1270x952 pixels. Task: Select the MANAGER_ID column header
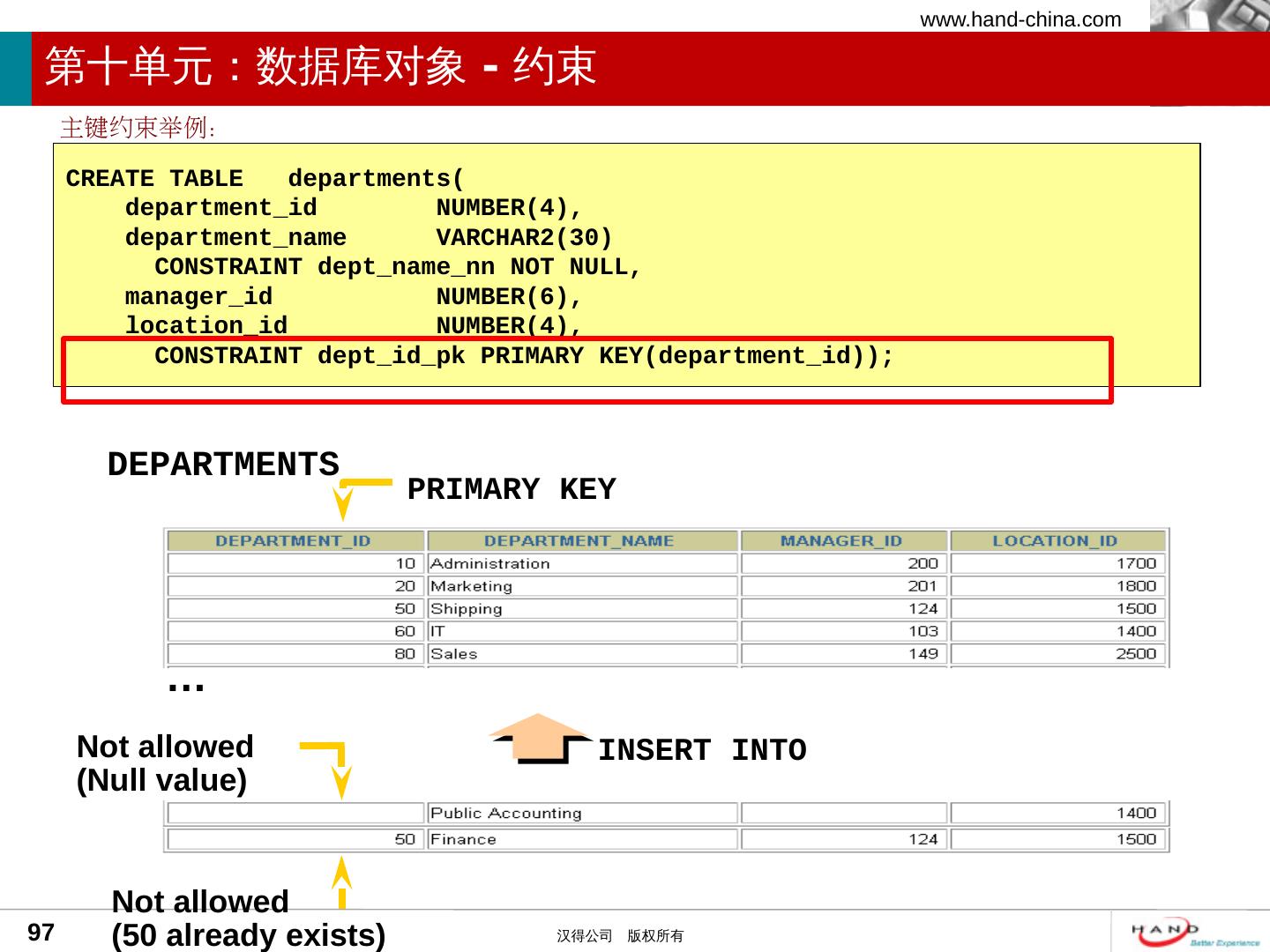(x=844, y=540)
